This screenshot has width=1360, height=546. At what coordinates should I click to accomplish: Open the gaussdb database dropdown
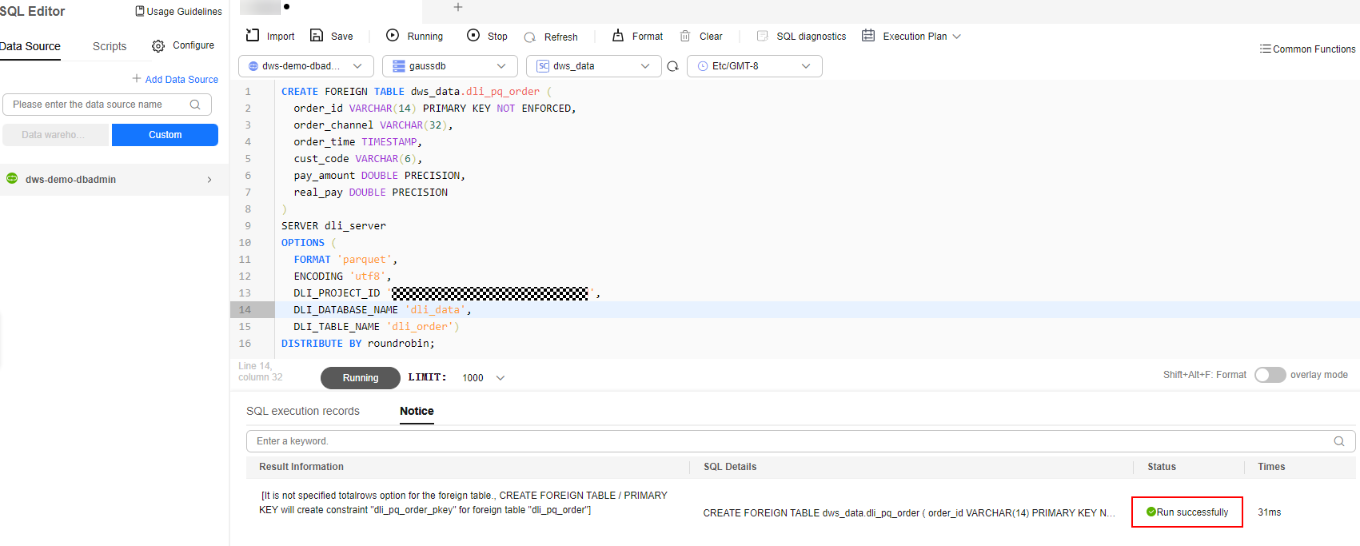450,66
